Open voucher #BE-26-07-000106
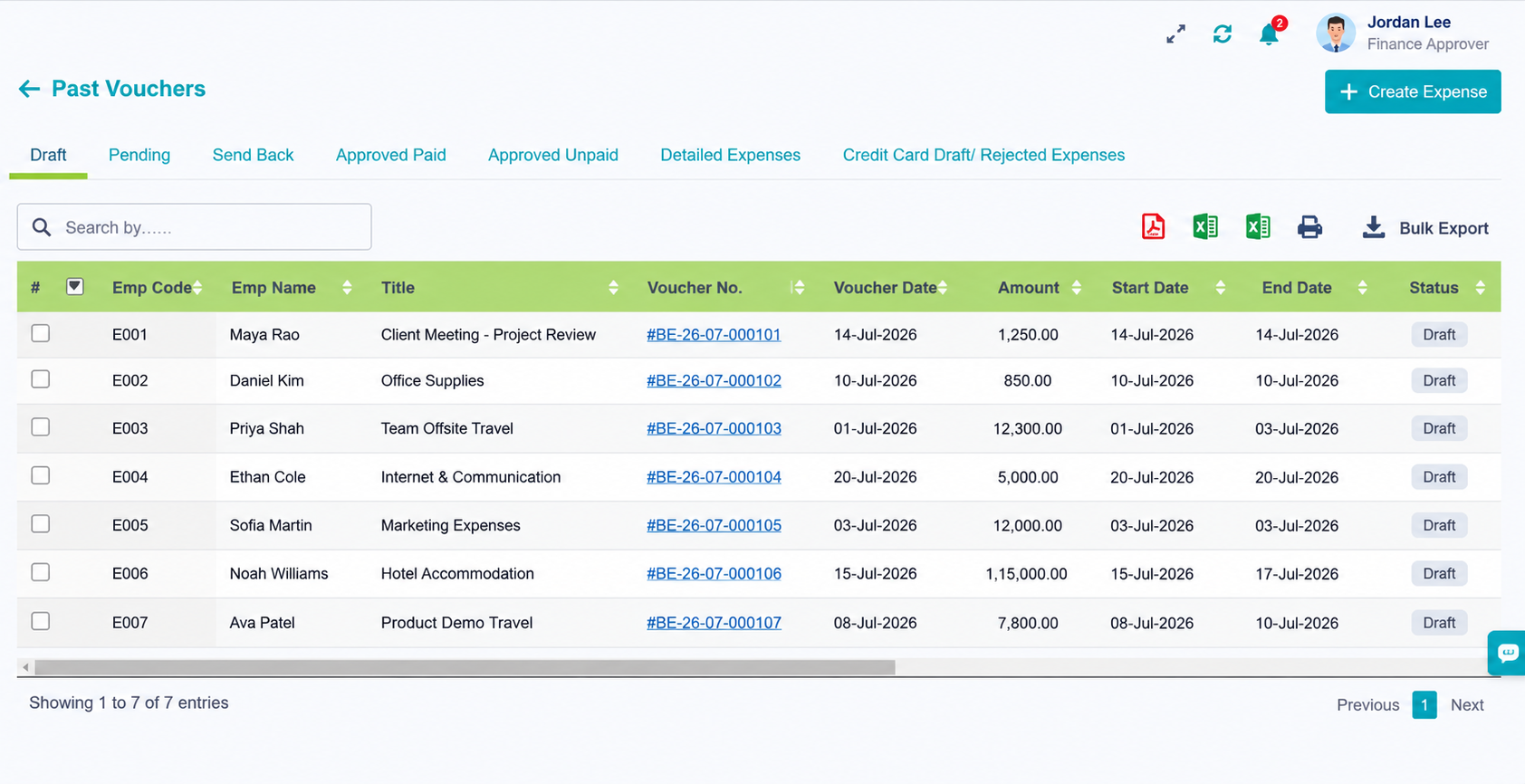This screenshot has height=784, width=1525. coord(714,573)
